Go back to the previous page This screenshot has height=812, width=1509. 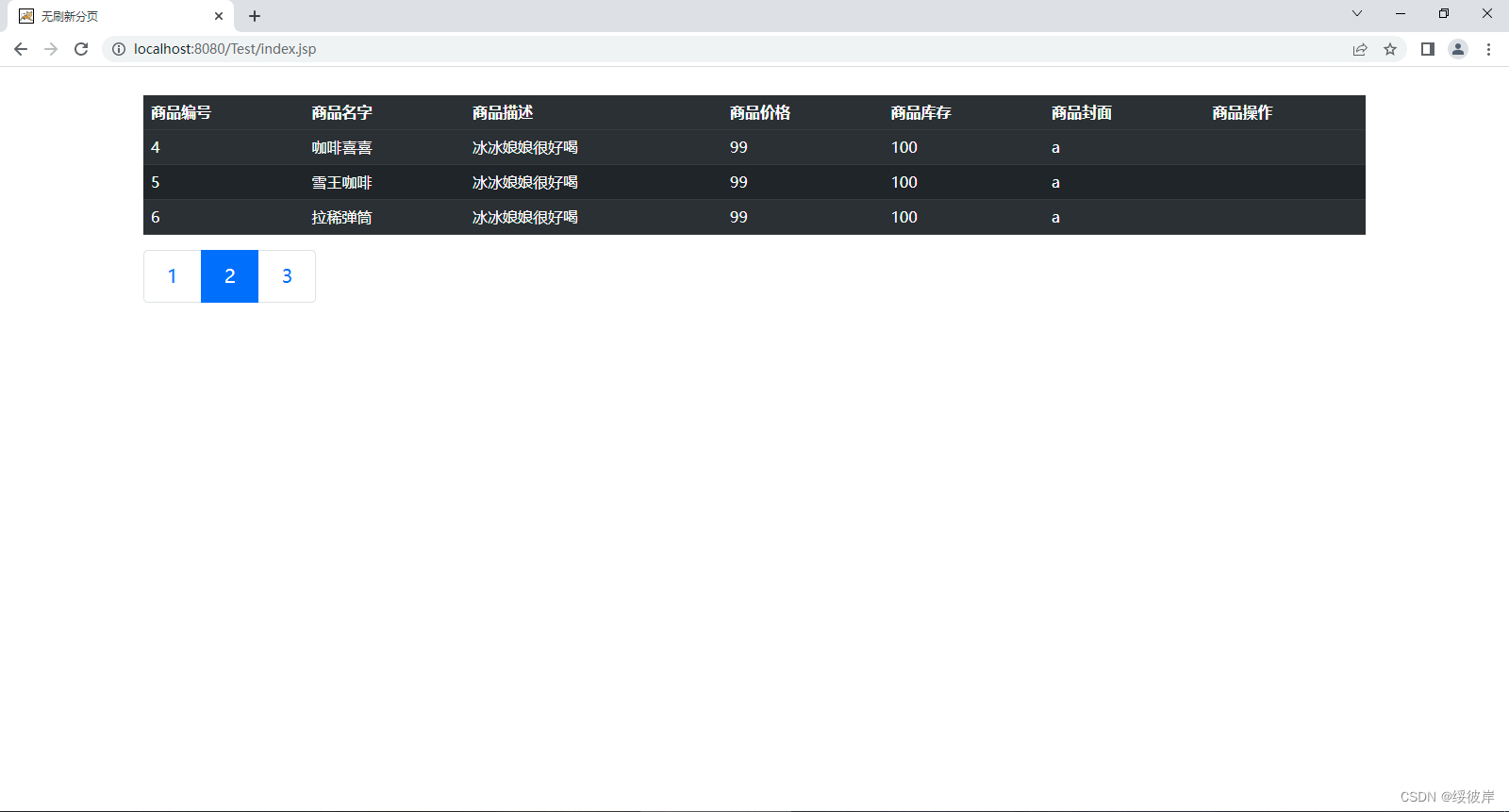click(x=21, y=49)
